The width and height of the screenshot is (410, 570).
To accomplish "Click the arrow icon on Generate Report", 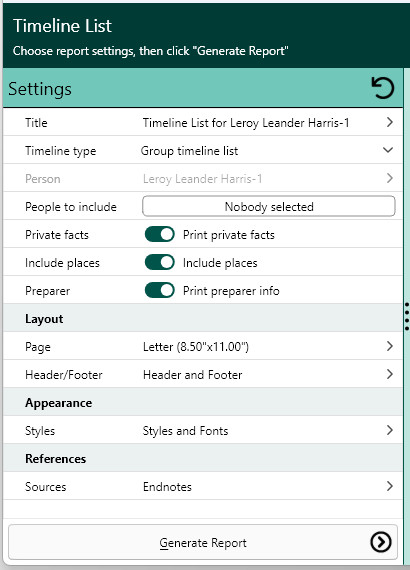I will 381,542.
